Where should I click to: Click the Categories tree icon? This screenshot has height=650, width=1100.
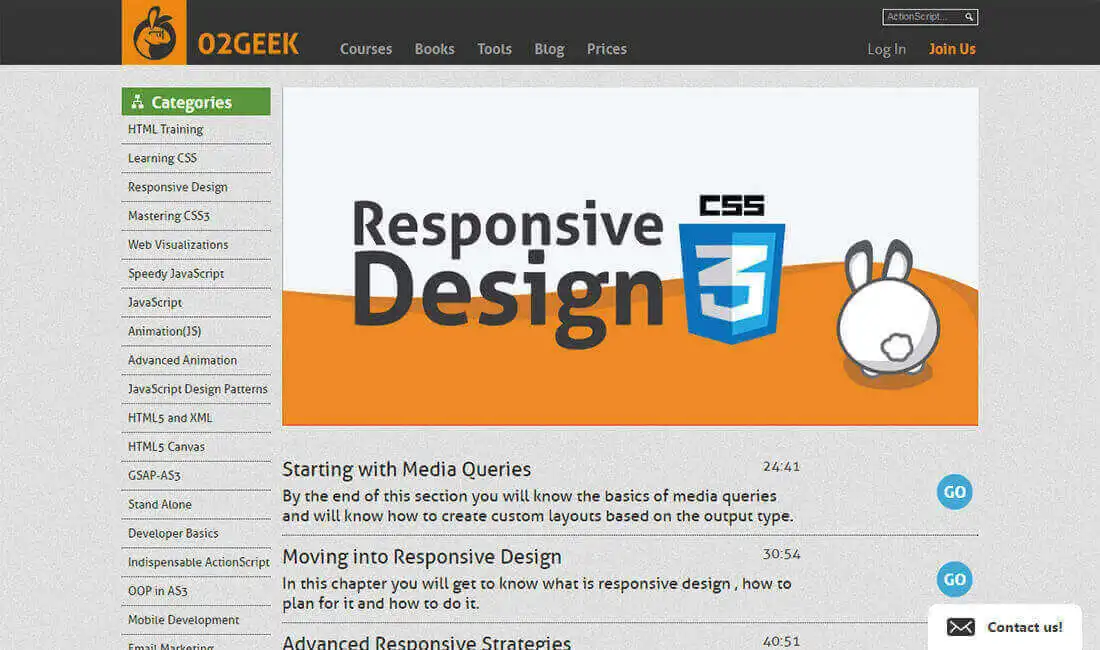pyautogui.click(x=138, y=102)
